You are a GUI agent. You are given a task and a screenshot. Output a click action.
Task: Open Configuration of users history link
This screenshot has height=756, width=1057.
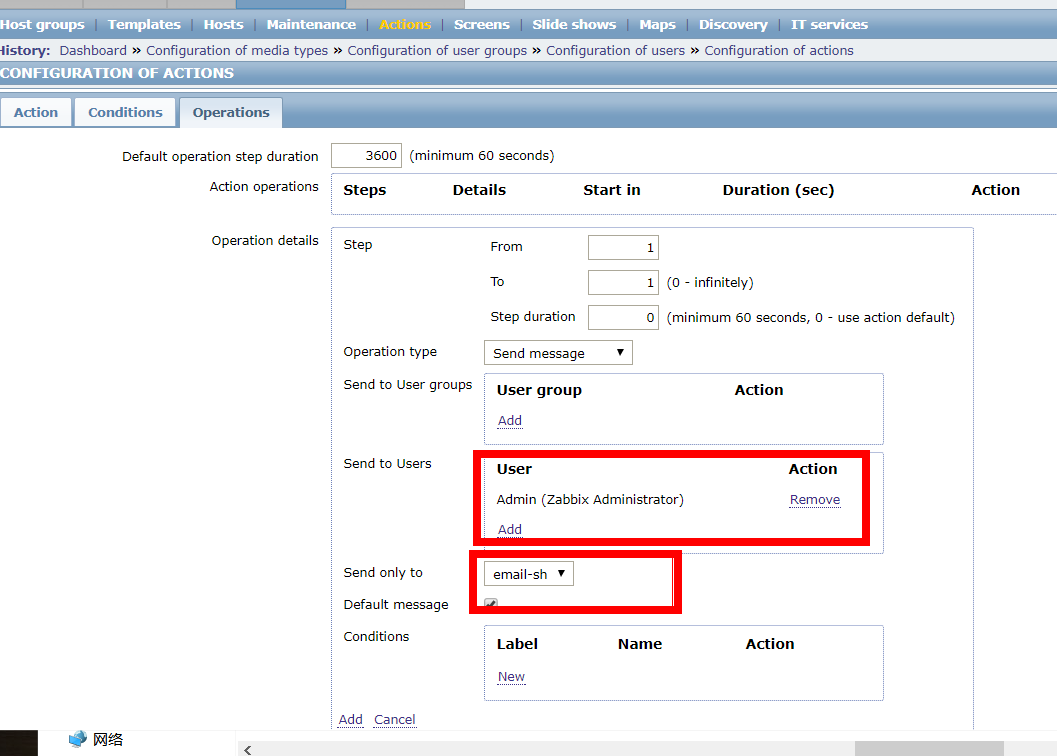pos(615,51)
